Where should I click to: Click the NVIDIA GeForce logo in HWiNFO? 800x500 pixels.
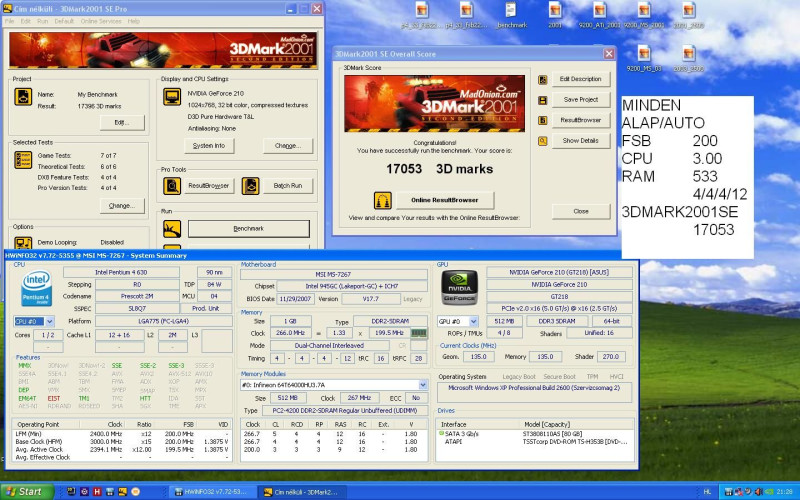pyautogui.click(x=459, y=288)
